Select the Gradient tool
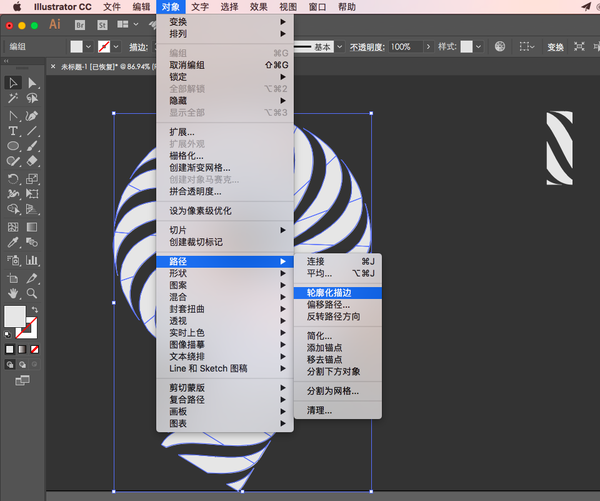 32,227
